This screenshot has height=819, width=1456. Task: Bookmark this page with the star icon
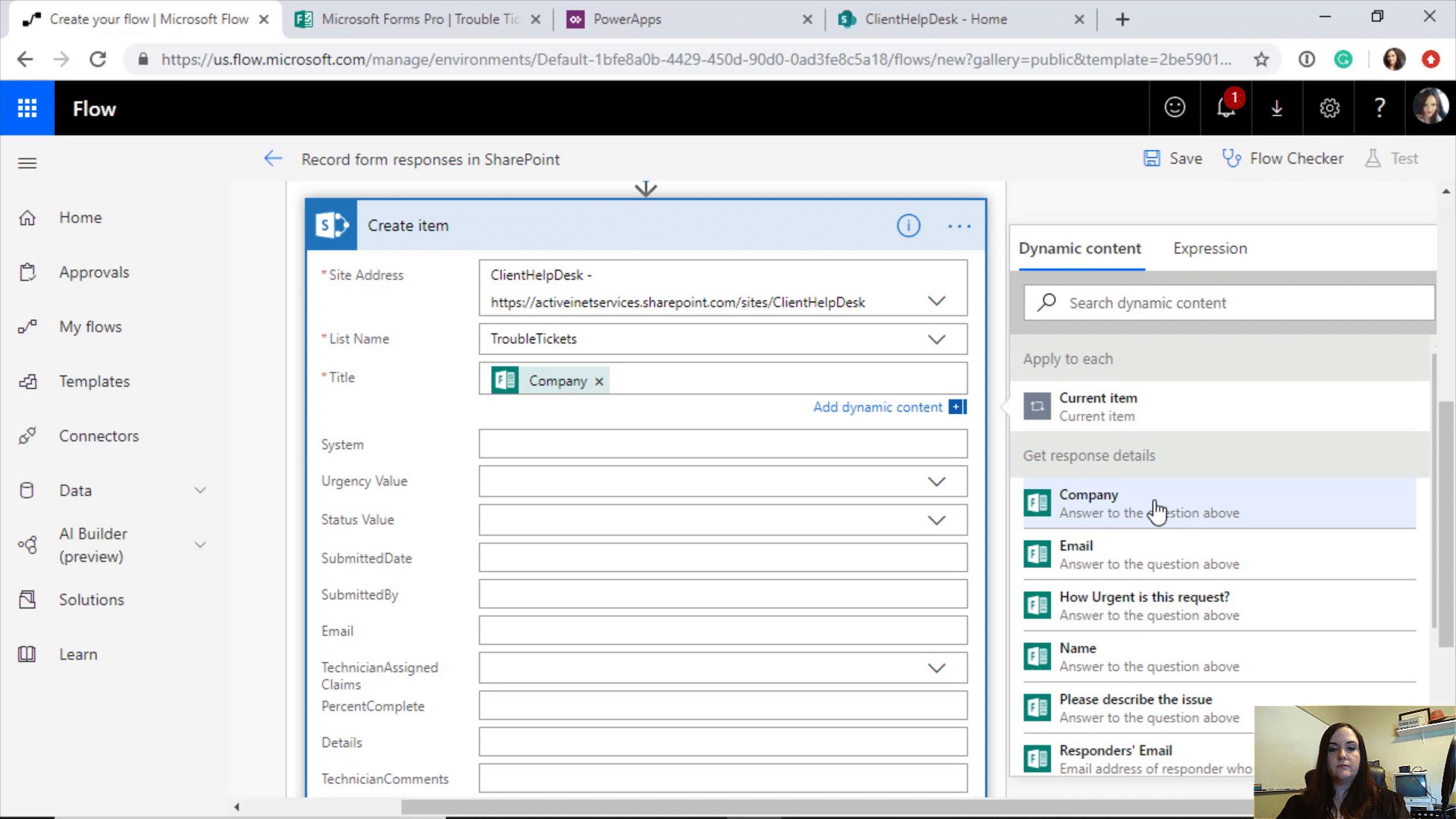click(1261, 59)
